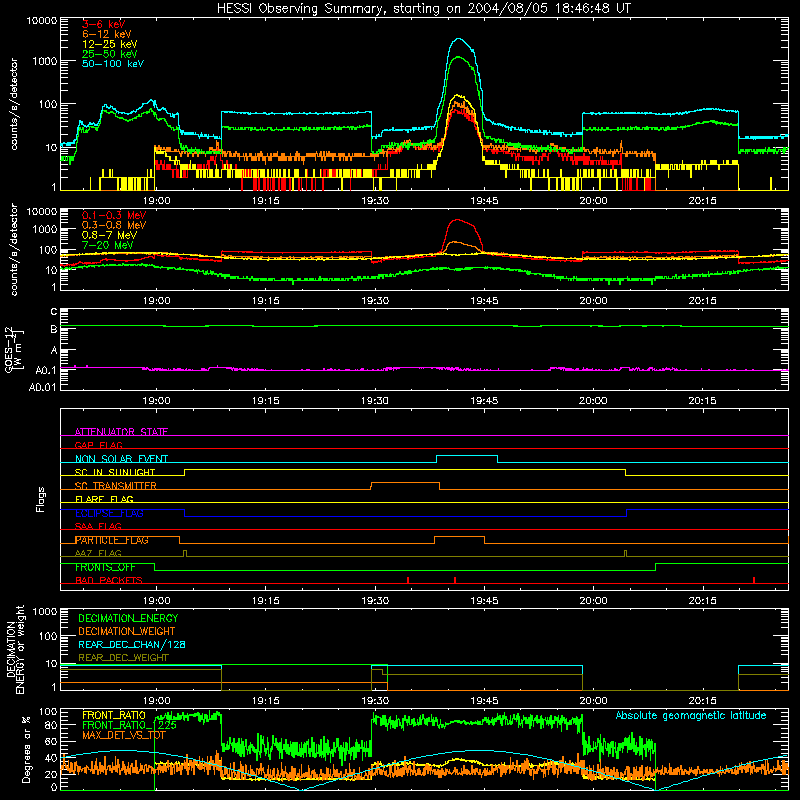Click the B class tick label on GOES panel
The width and height of the screenshot is (800, 800).
click(x=54, y=330)
